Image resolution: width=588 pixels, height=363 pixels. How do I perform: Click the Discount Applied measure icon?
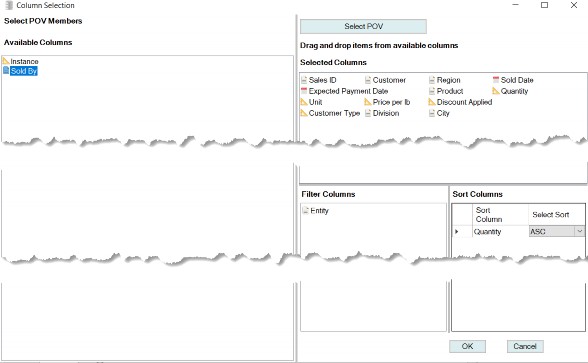[x=432, y=102]
